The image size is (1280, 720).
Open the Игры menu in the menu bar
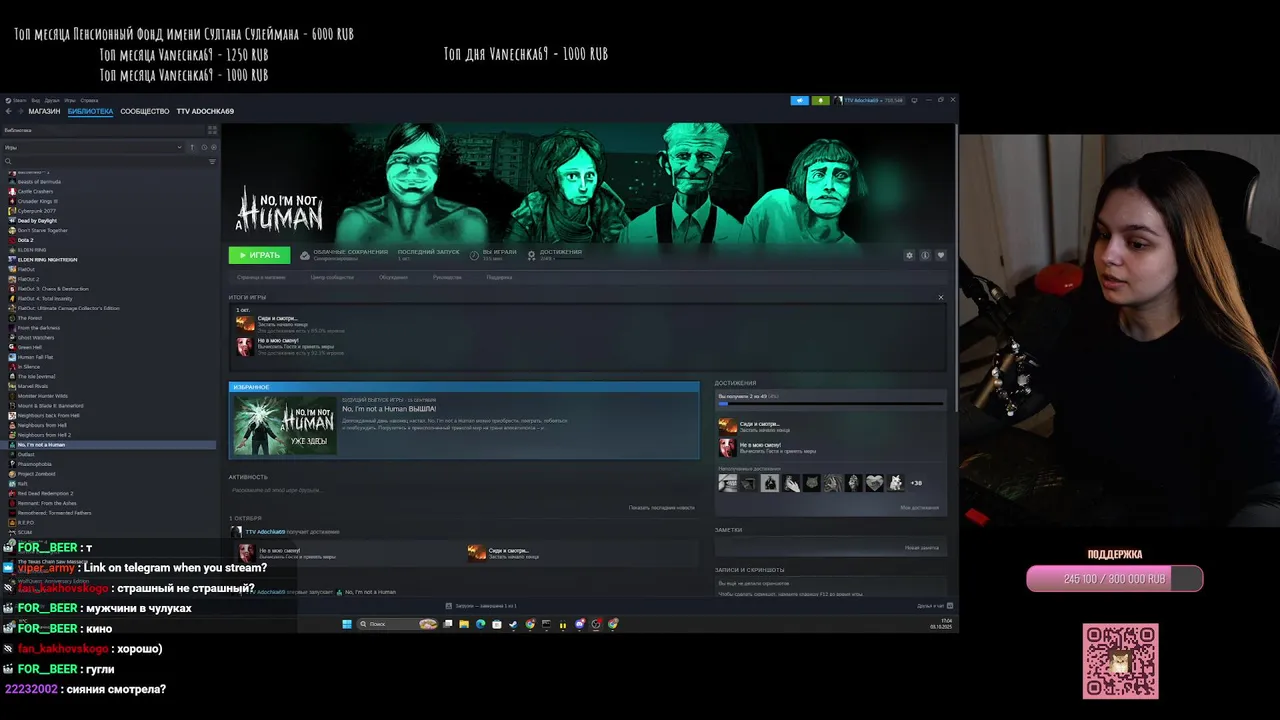(x=70, y=100)
